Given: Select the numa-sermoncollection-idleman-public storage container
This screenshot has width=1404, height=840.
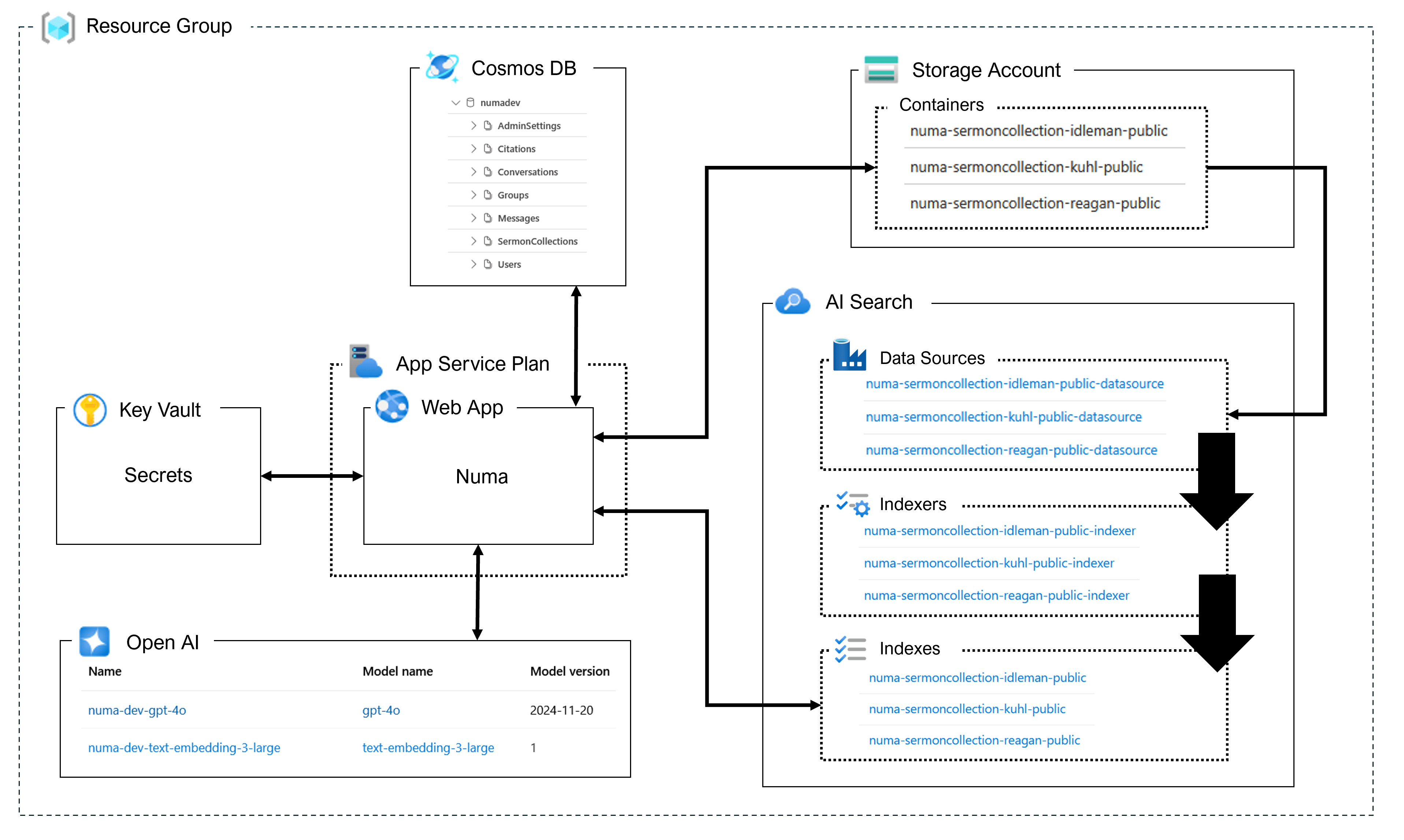Looking at the screenshot, I should click(x=1038, y=131).
